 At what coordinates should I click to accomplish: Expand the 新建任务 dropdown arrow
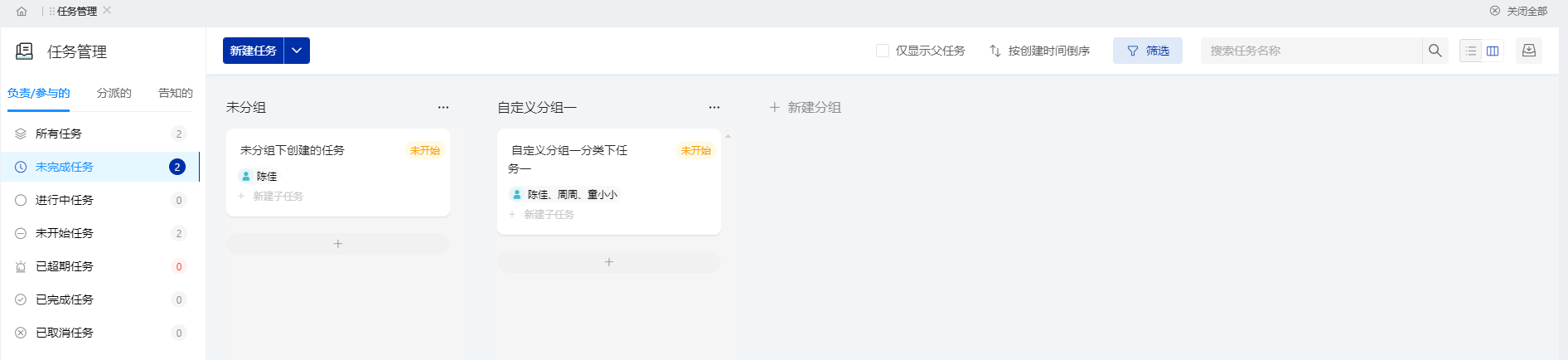[x=297, y=51]
